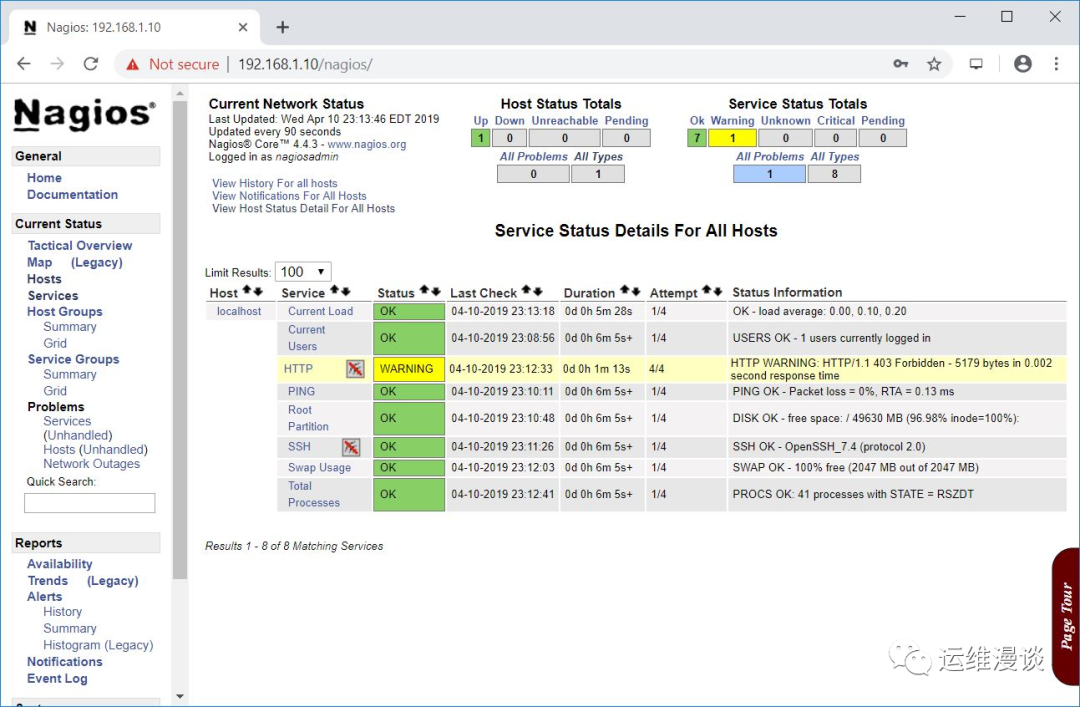
Task: Open Trends report in sidebar
Action: tap(48, 581)
